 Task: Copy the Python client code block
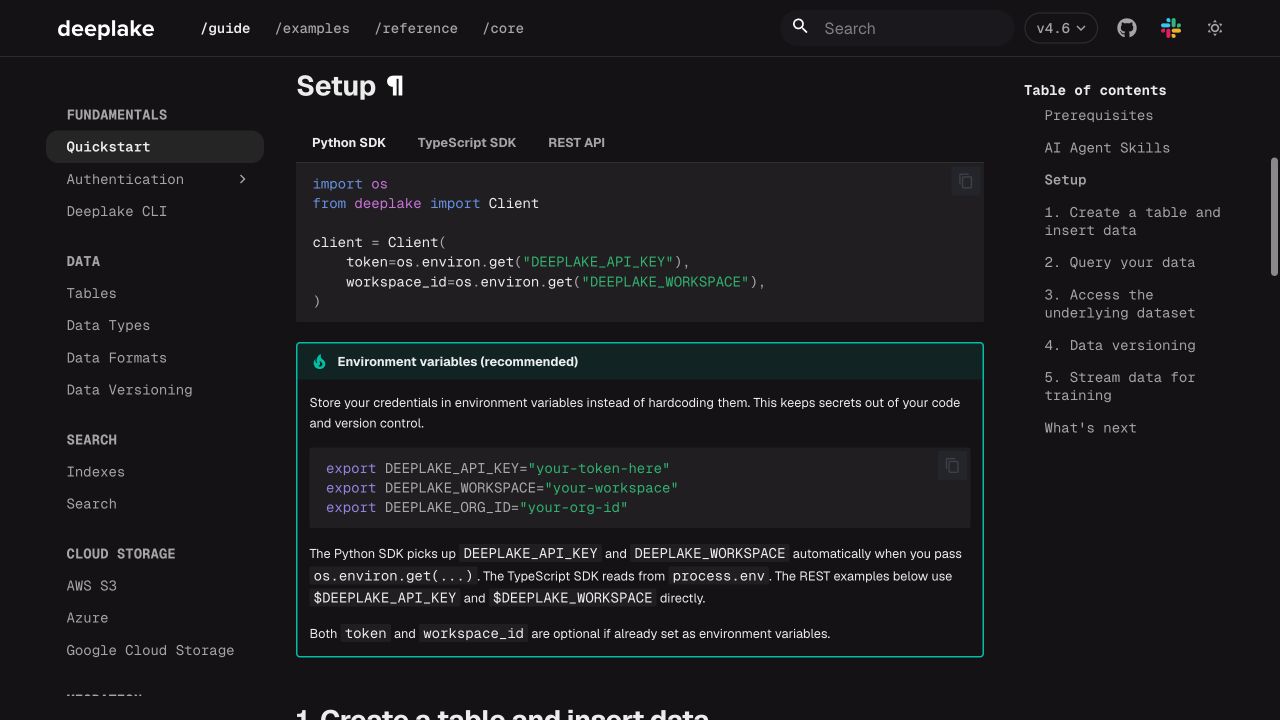[x=965, y=181]
